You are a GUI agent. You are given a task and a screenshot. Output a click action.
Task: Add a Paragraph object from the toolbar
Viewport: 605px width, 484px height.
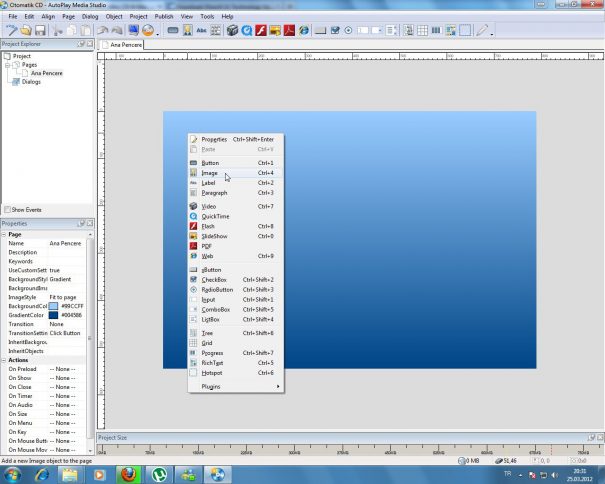click(216, 30)
